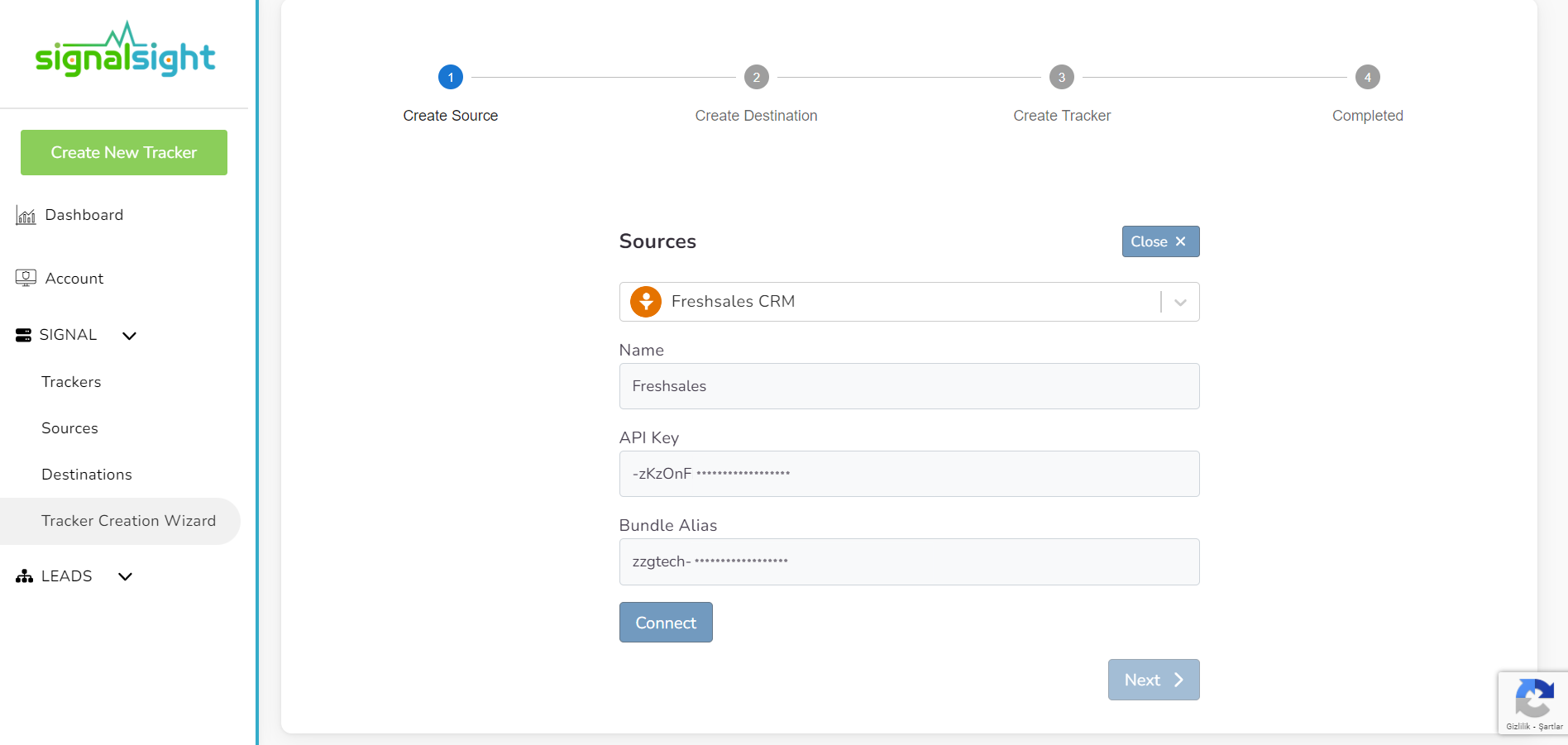Collapse the SIGNAL menu chevron
This screenshot has height=745, width=1568.
pos(129,336)
